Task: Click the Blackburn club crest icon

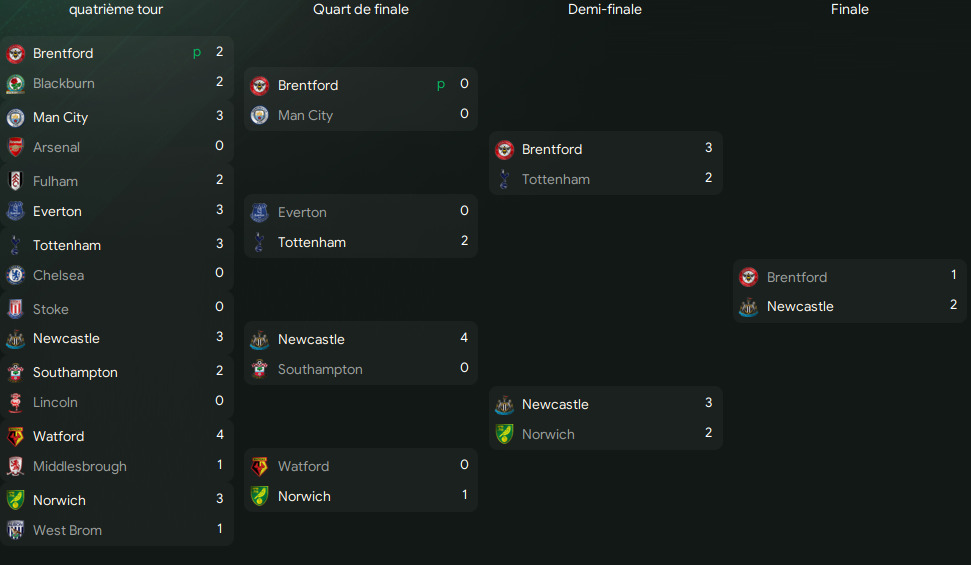Action: 15,83
